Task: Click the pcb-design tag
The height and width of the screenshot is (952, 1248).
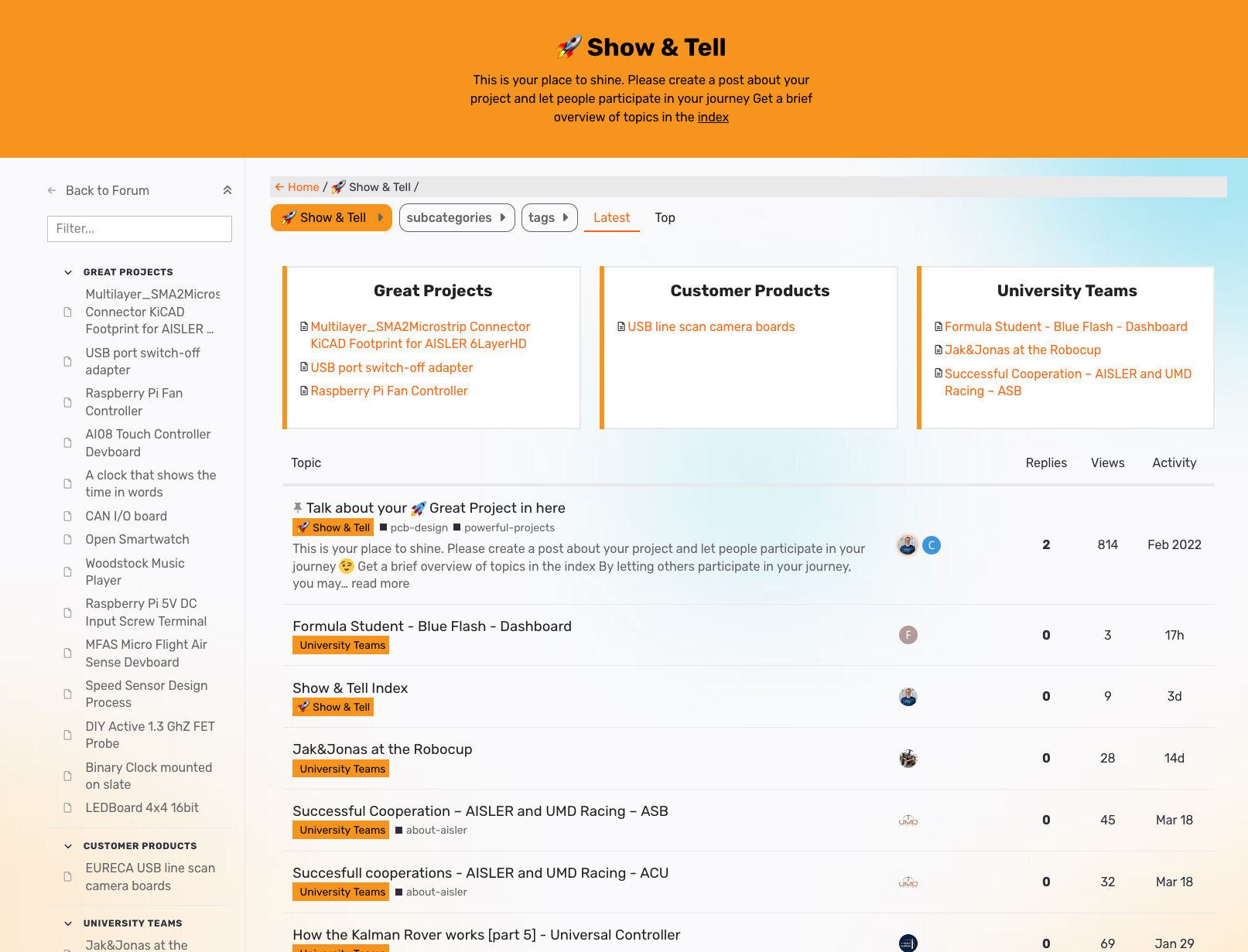Action: click(414, 527)
